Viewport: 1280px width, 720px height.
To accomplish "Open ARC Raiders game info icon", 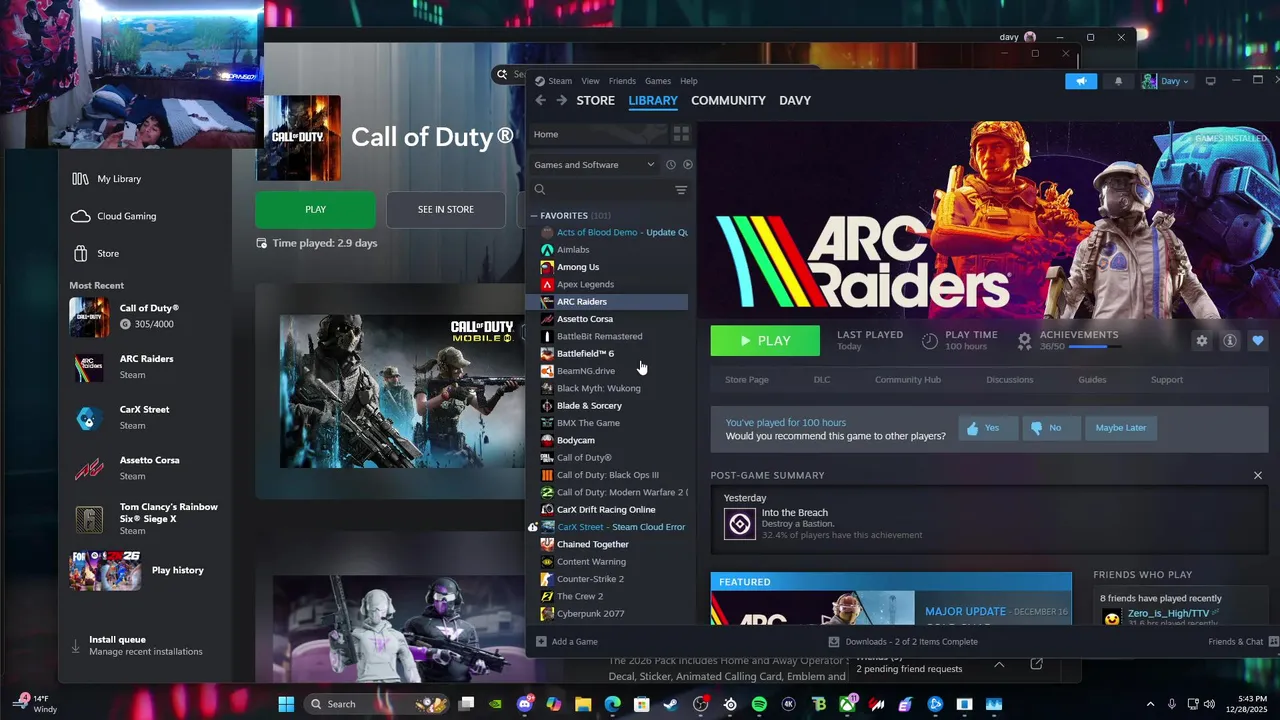I will click(1230, 341).
